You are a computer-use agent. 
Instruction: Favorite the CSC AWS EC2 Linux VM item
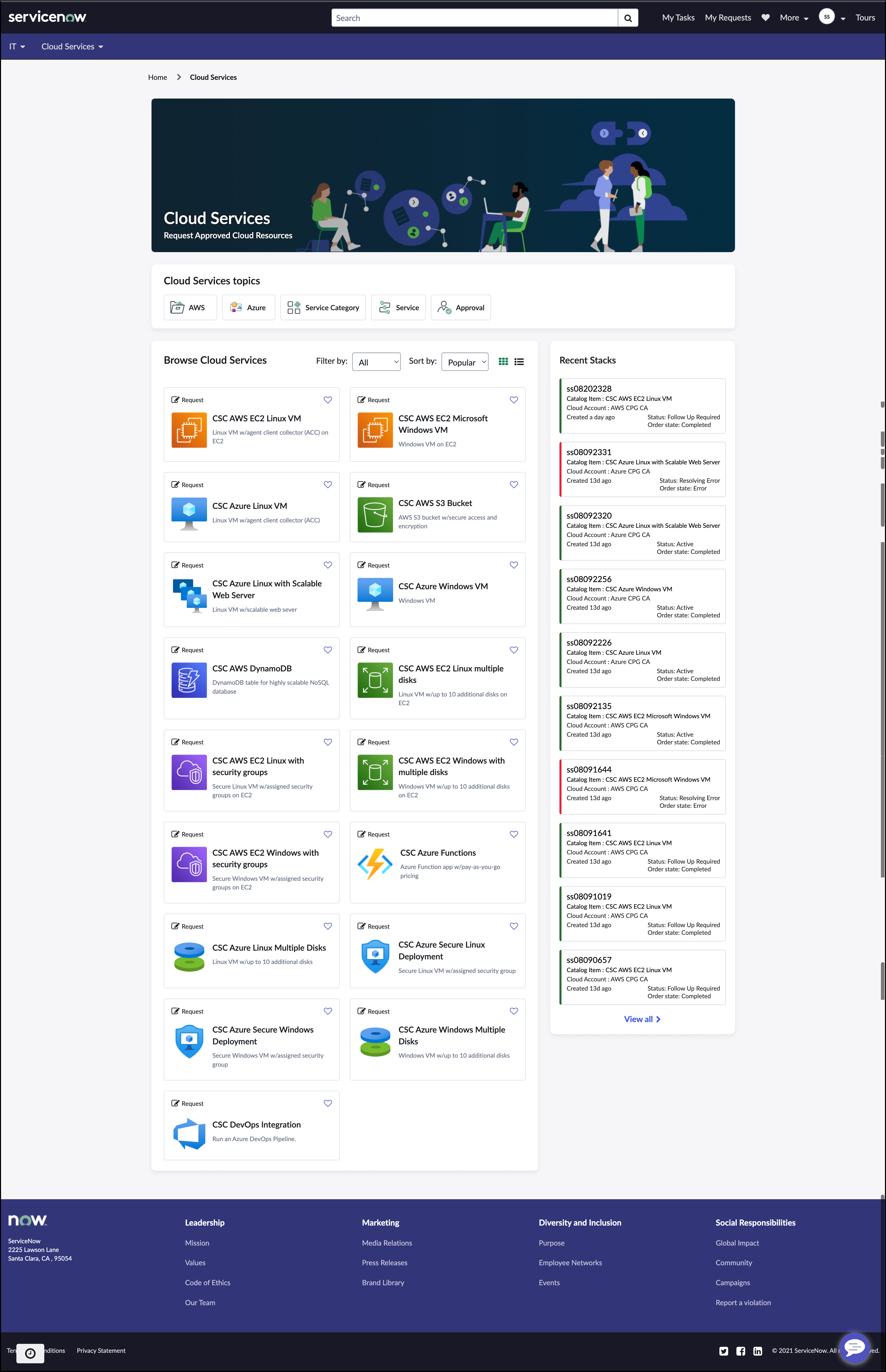click(x=328, y=400)
